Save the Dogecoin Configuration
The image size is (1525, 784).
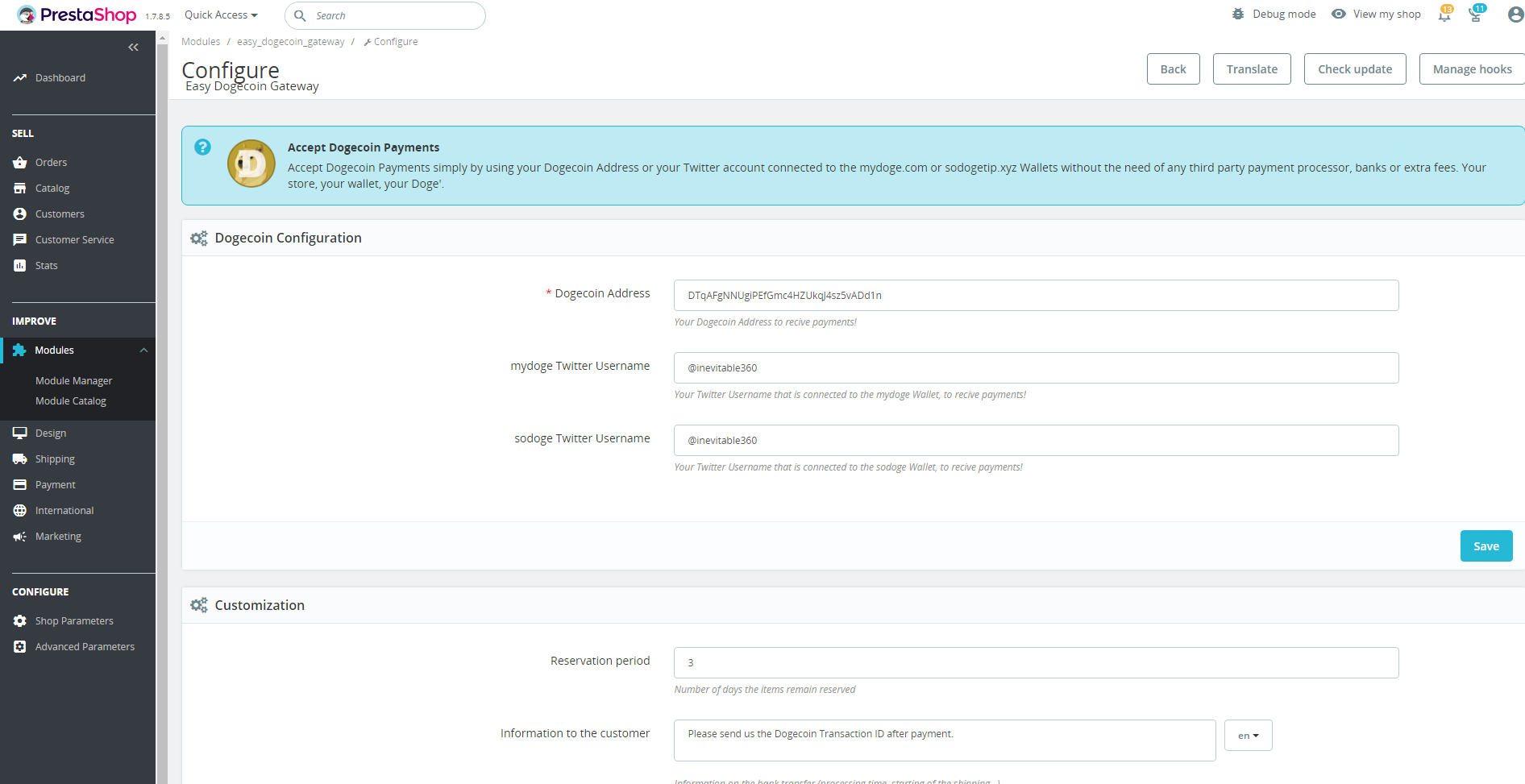[1486, 546]
